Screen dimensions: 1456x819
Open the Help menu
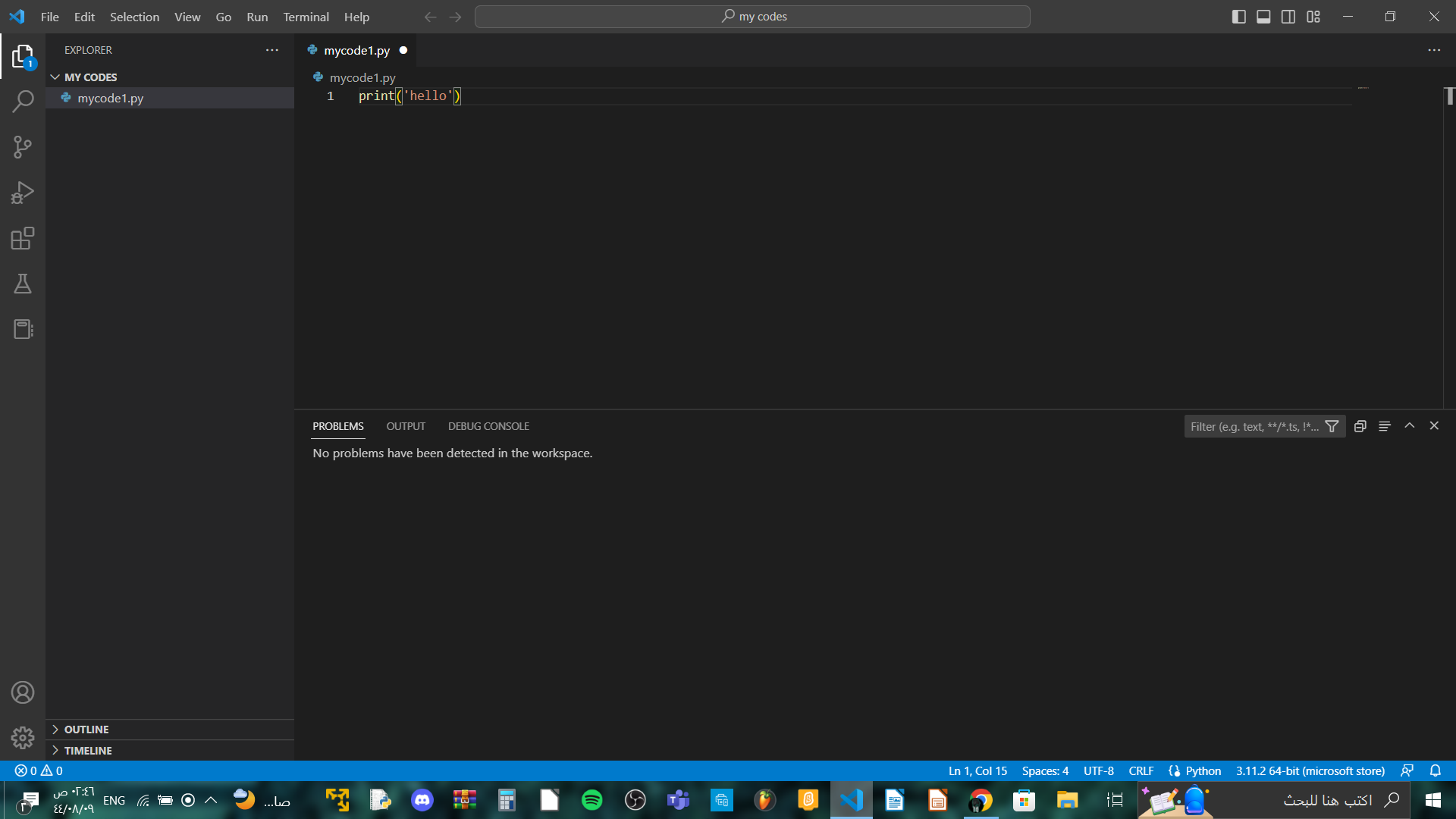[356, 17]
